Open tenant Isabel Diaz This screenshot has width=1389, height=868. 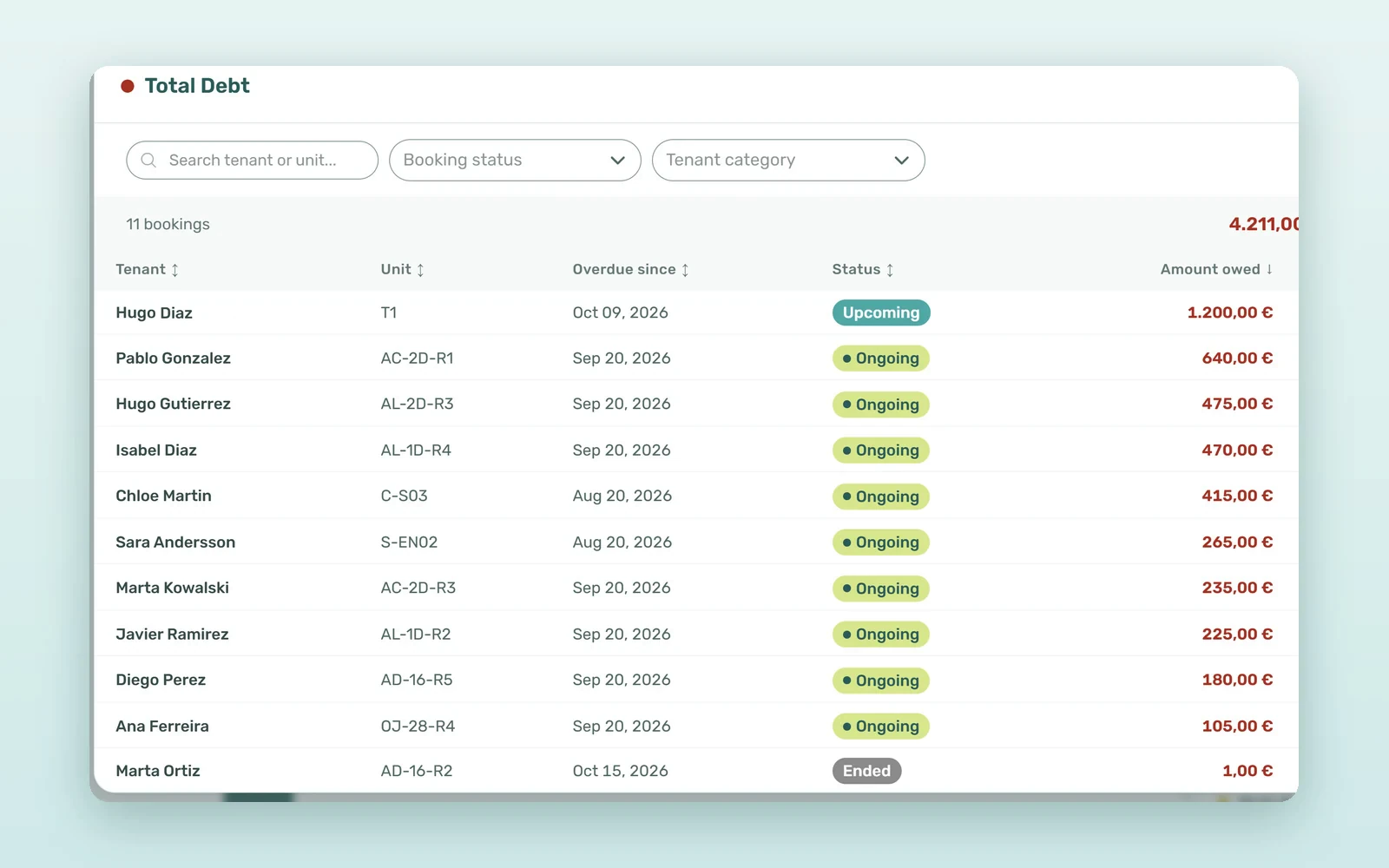156,450
